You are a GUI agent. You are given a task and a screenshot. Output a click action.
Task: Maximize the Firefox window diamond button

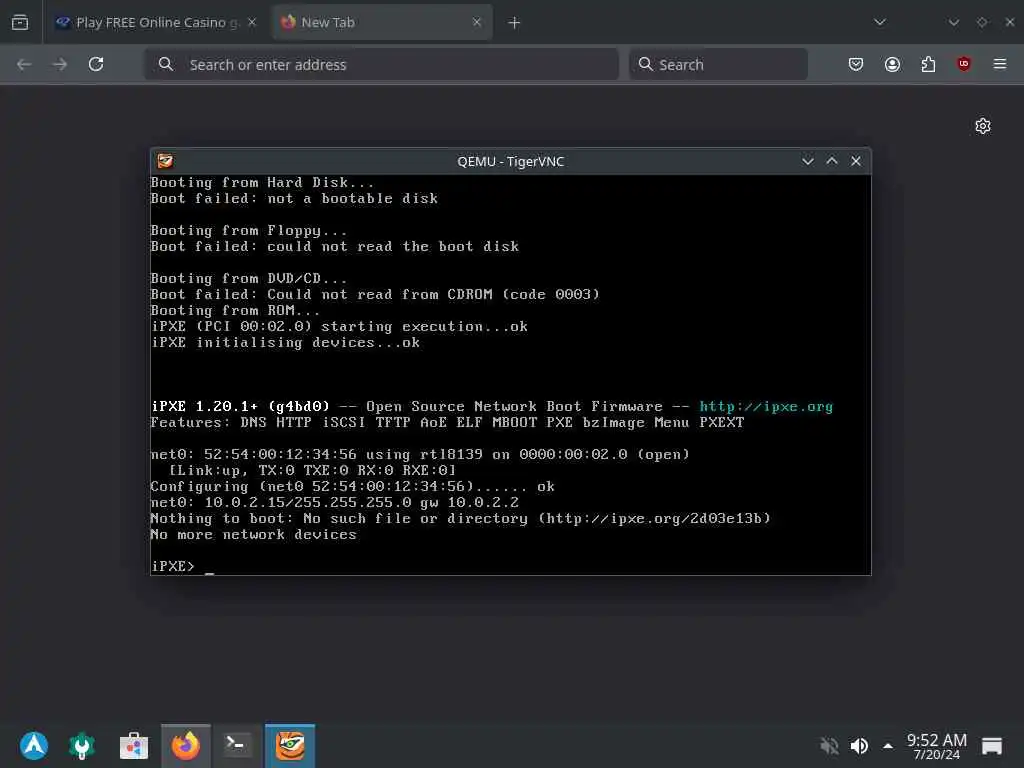[x=982, y=22]
